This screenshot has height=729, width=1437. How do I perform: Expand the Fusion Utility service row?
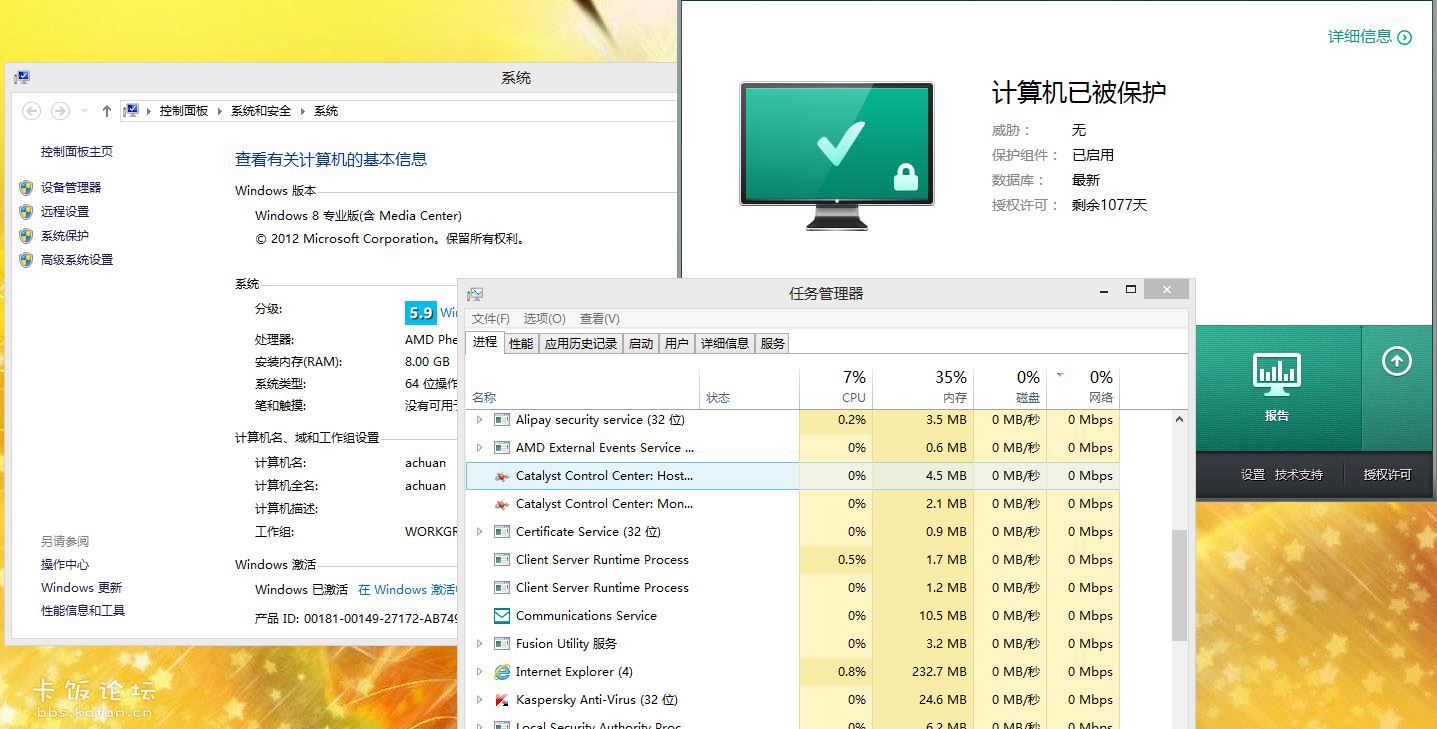pyautogui.click(x=479, y=644)
